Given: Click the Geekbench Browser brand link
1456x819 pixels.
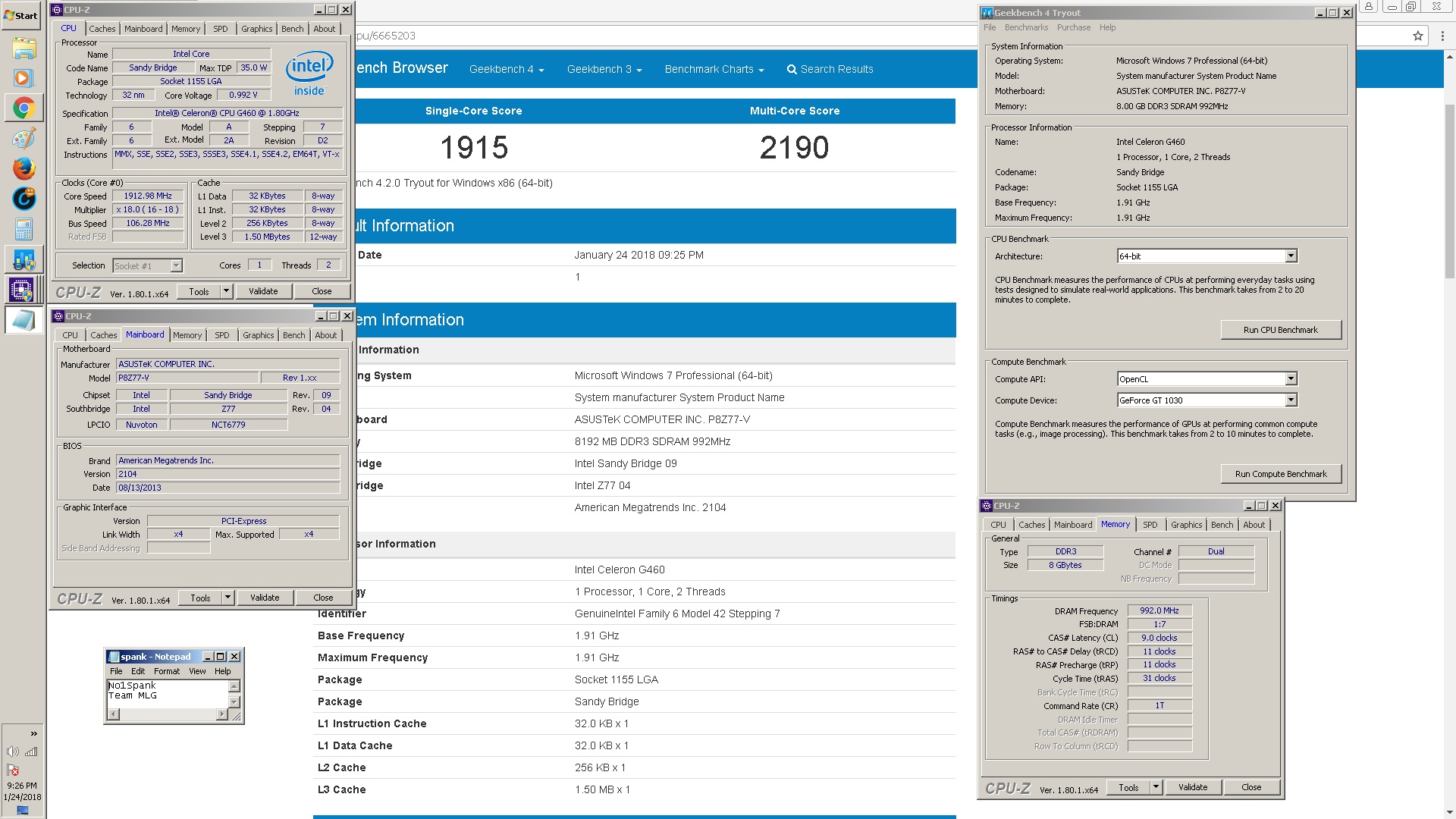Looking at the screenshot, I should pos(402,68).
